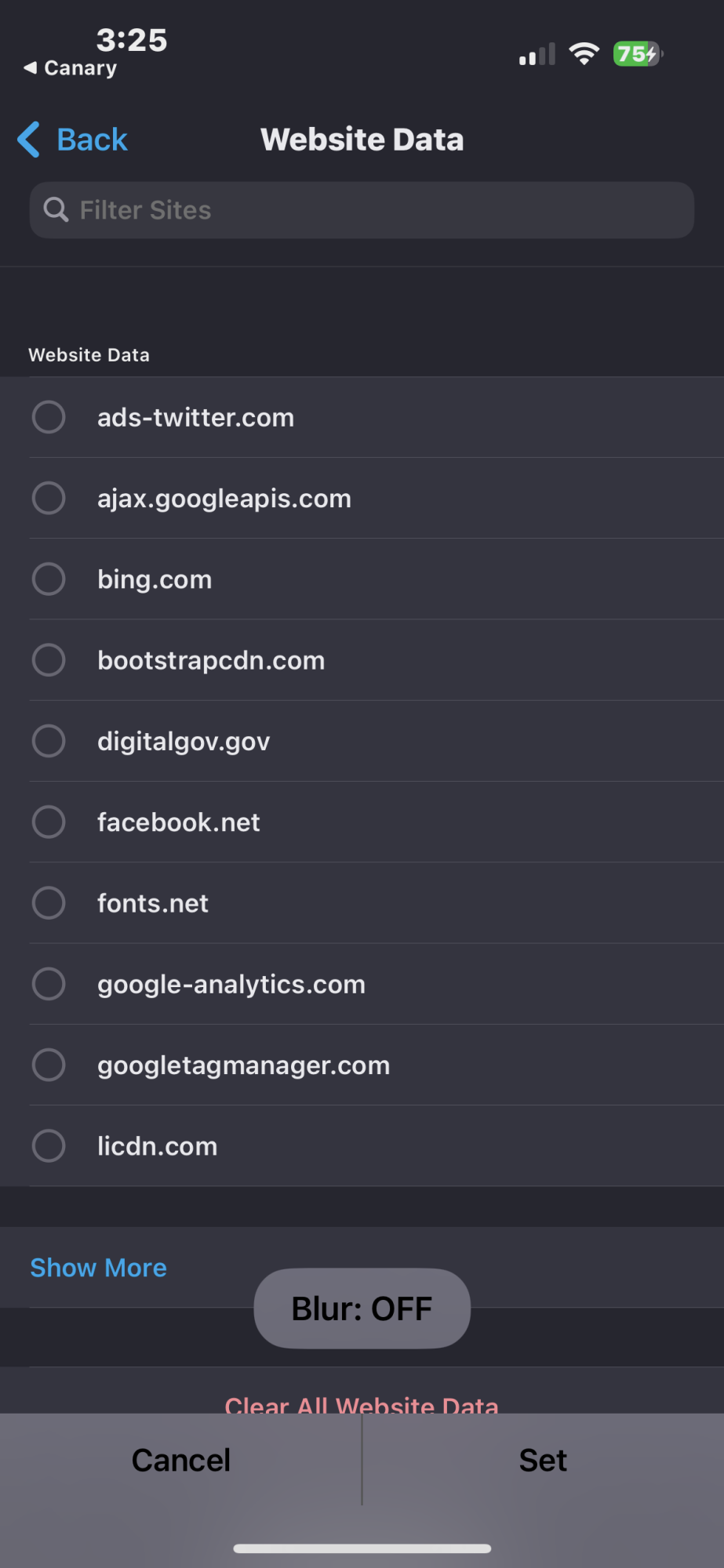Return to Canary app via breadcrumb
Viewport: 724px width, 1568px height.
point(71,68)
